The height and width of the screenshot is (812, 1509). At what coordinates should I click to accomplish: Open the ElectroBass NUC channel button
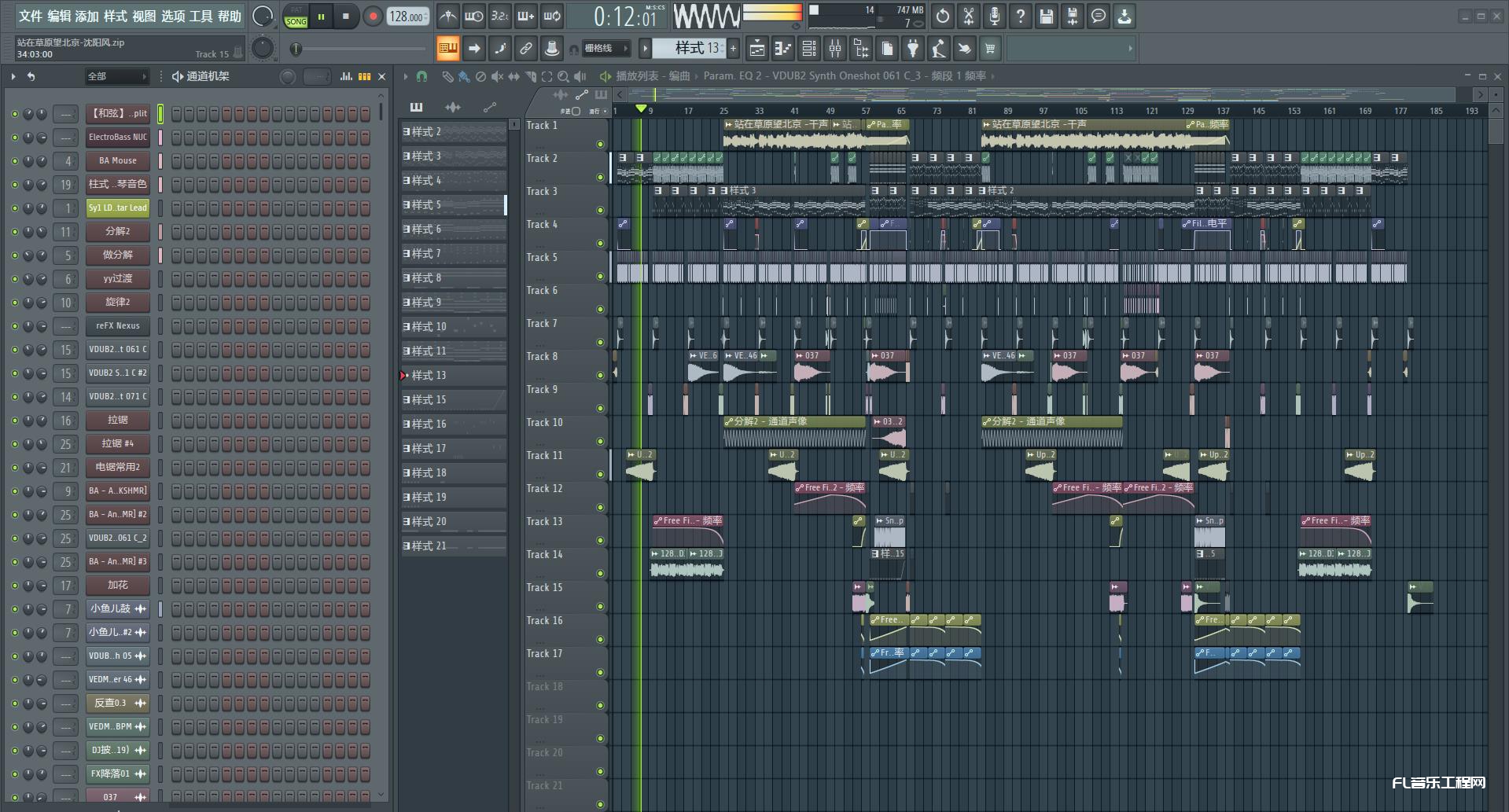coord(118,138)
